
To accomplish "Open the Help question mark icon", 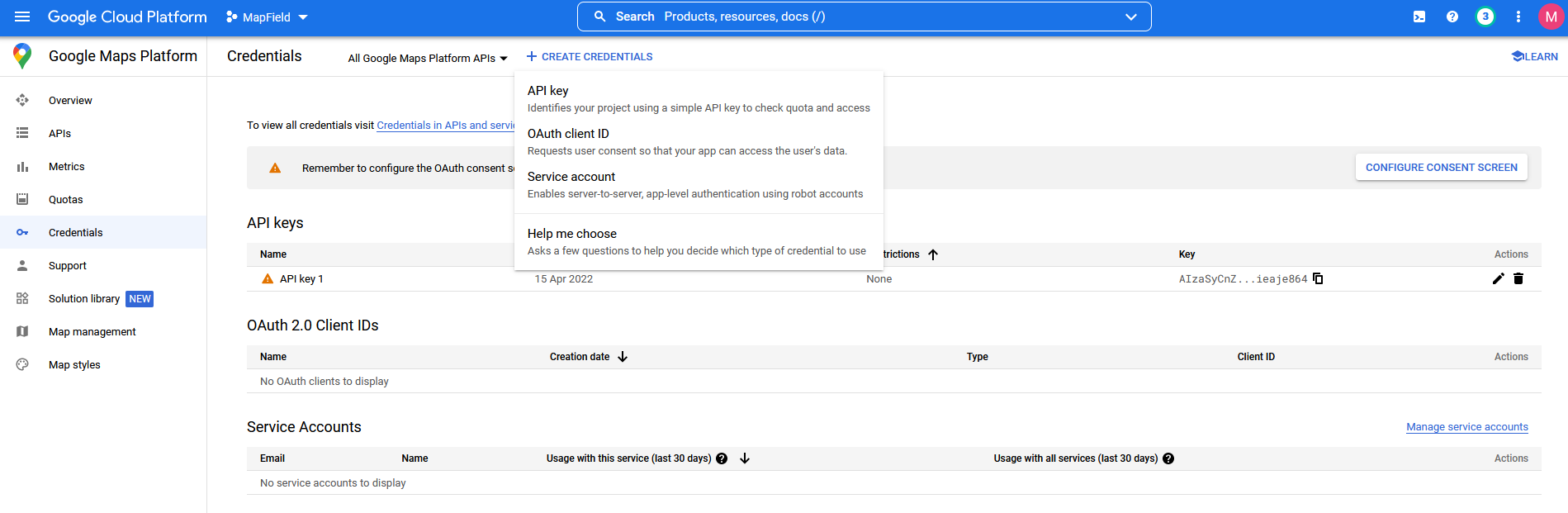I will click(1452, 17).
